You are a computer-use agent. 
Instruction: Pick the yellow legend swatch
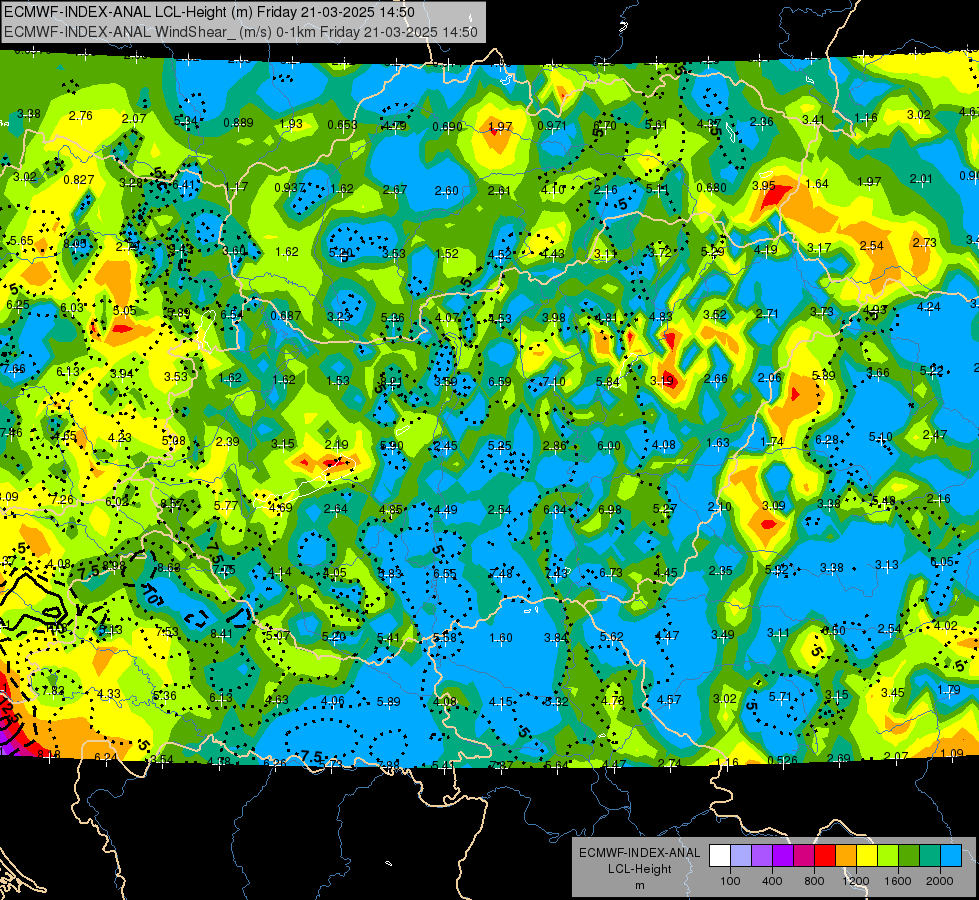click(867, 856)
